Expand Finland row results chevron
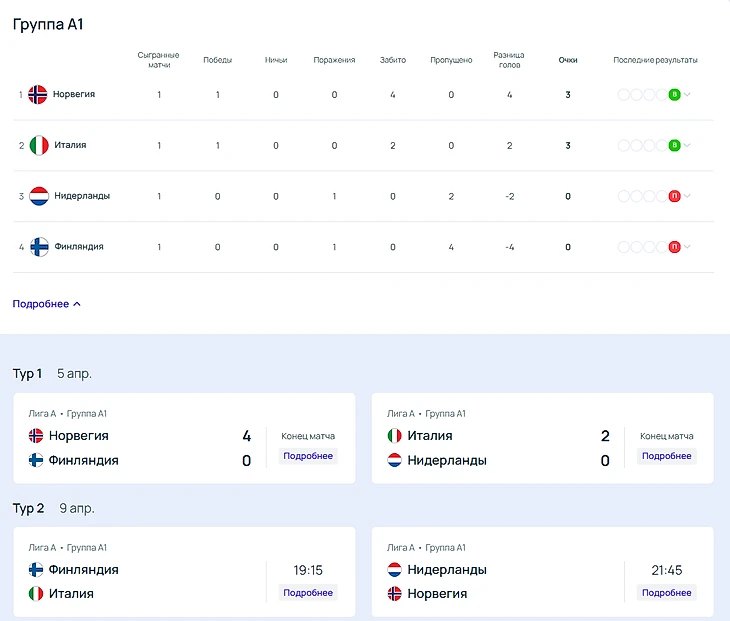730x621 pixels. point(688,247)
